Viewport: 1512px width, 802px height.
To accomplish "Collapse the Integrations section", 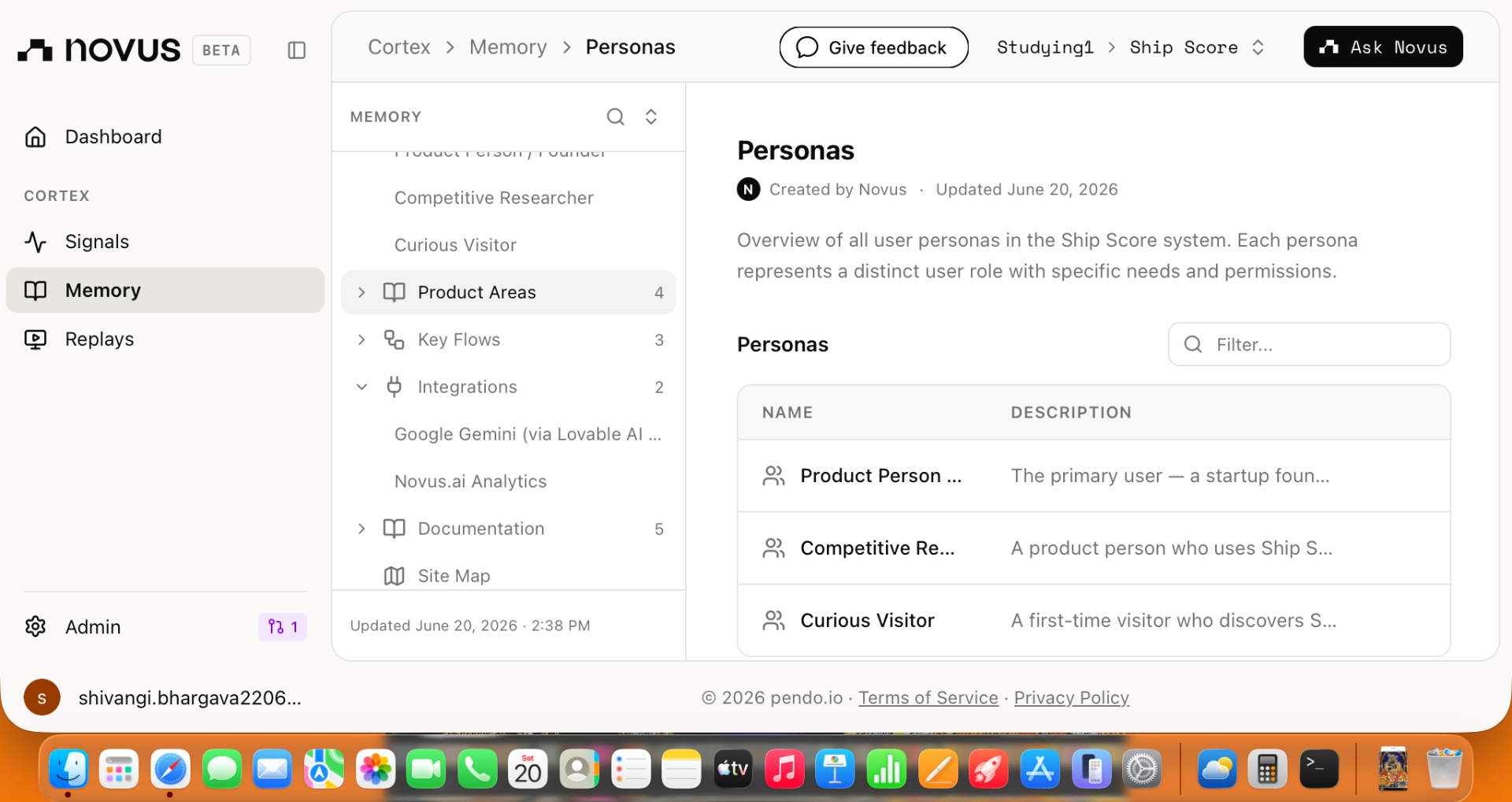I will click(x=361, y=387).
